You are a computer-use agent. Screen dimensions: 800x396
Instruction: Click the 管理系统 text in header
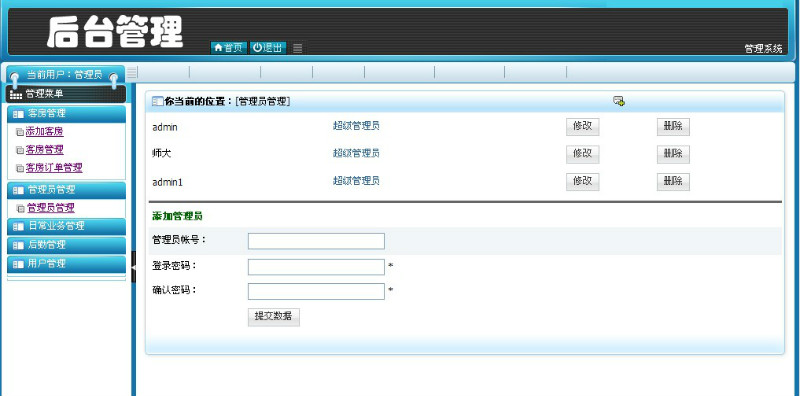click(763, 49)
